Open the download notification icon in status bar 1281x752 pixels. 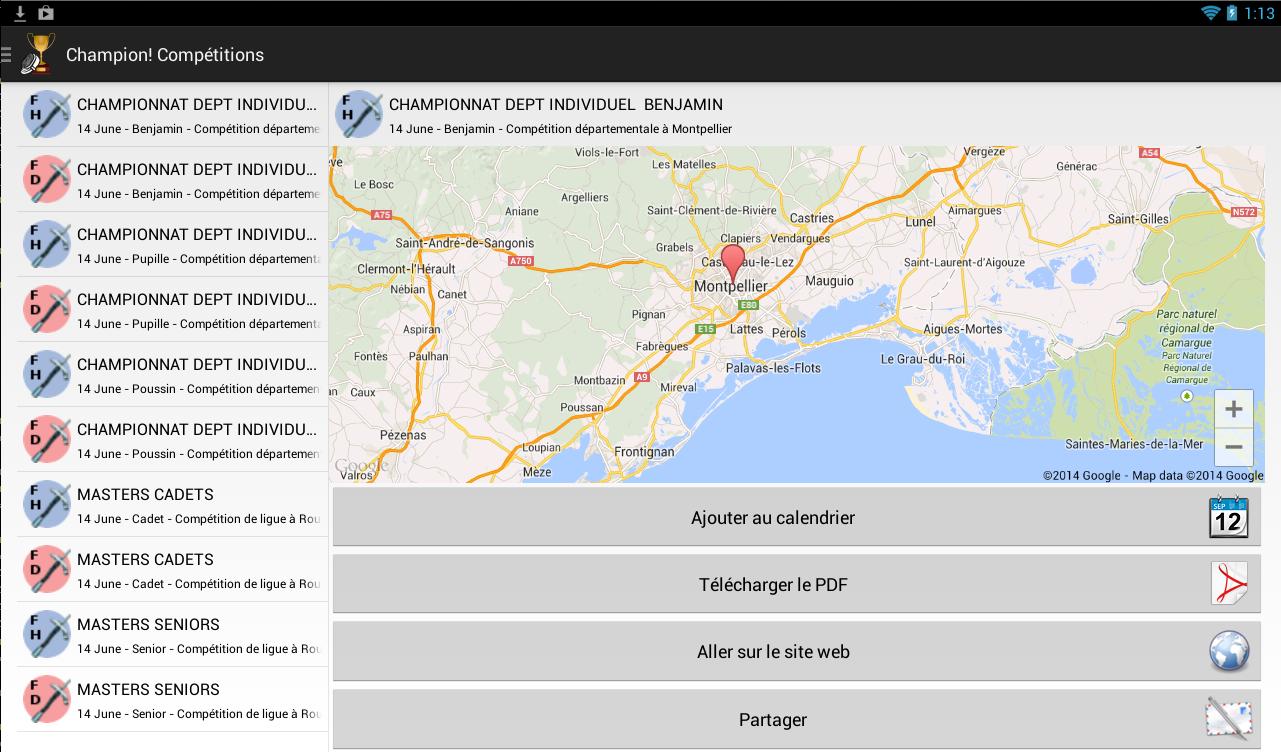click(x=19, y=13)
